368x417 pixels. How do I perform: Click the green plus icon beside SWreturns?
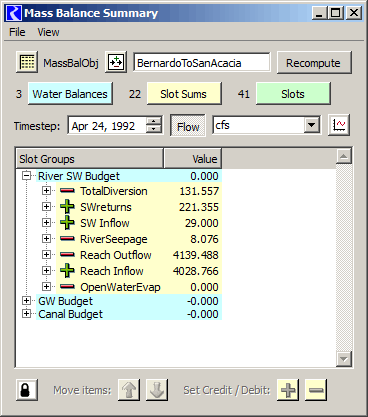[67, 207]
